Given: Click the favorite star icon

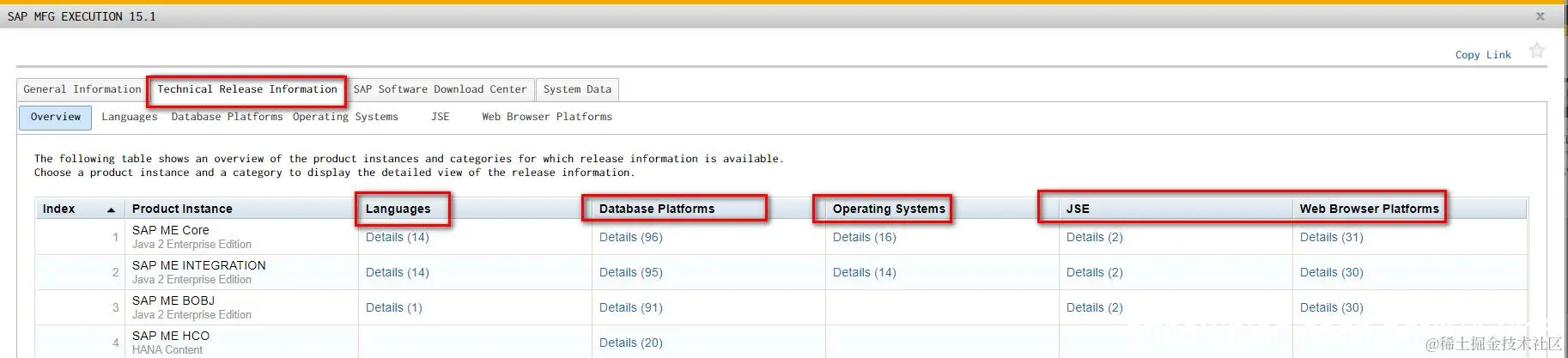Looking at the screenshot, I should [x=1537, y=51].
